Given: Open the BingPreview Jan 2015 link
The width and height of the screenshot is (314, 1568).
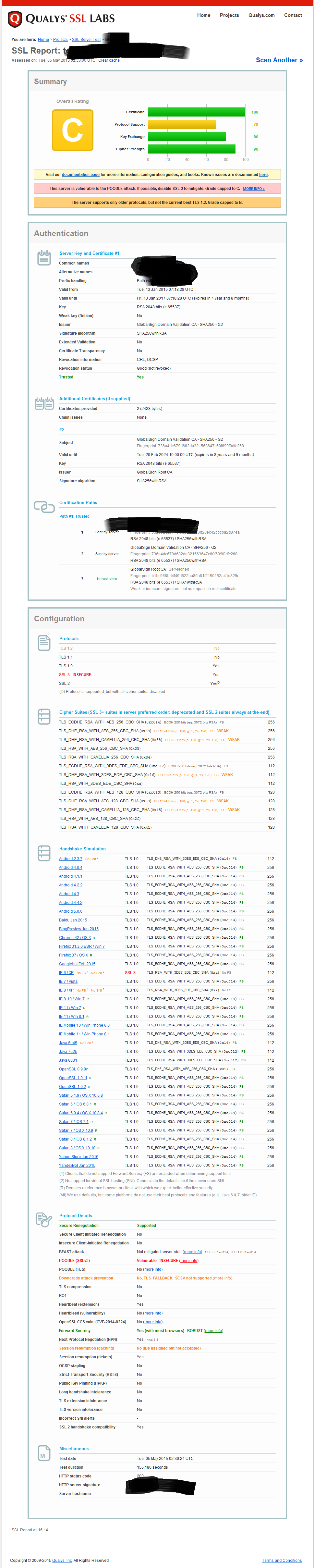Looking at the screenshot, I should (x=78, y=929).
